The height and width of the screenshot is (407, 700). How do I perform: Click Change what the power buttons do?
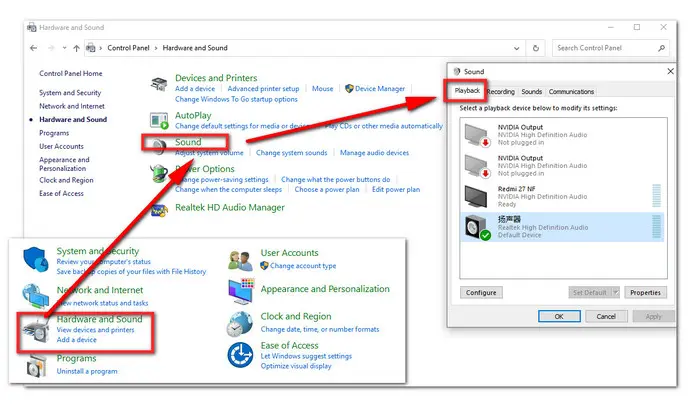click(335, 179)
